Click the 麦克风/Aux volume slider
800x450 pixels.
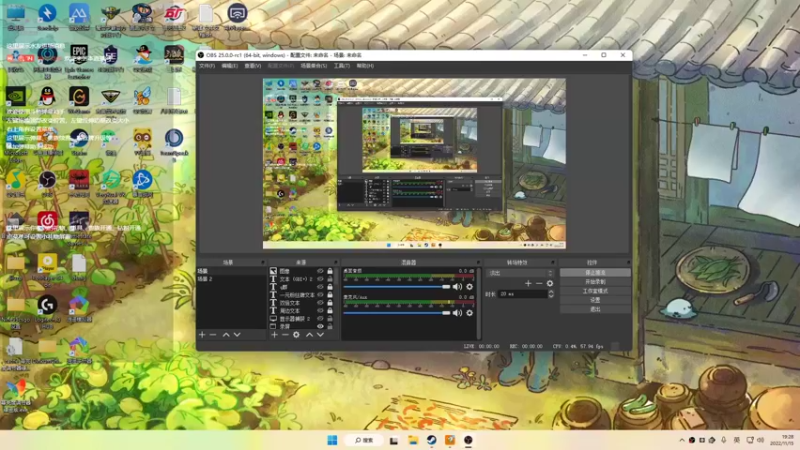[397, 313]
